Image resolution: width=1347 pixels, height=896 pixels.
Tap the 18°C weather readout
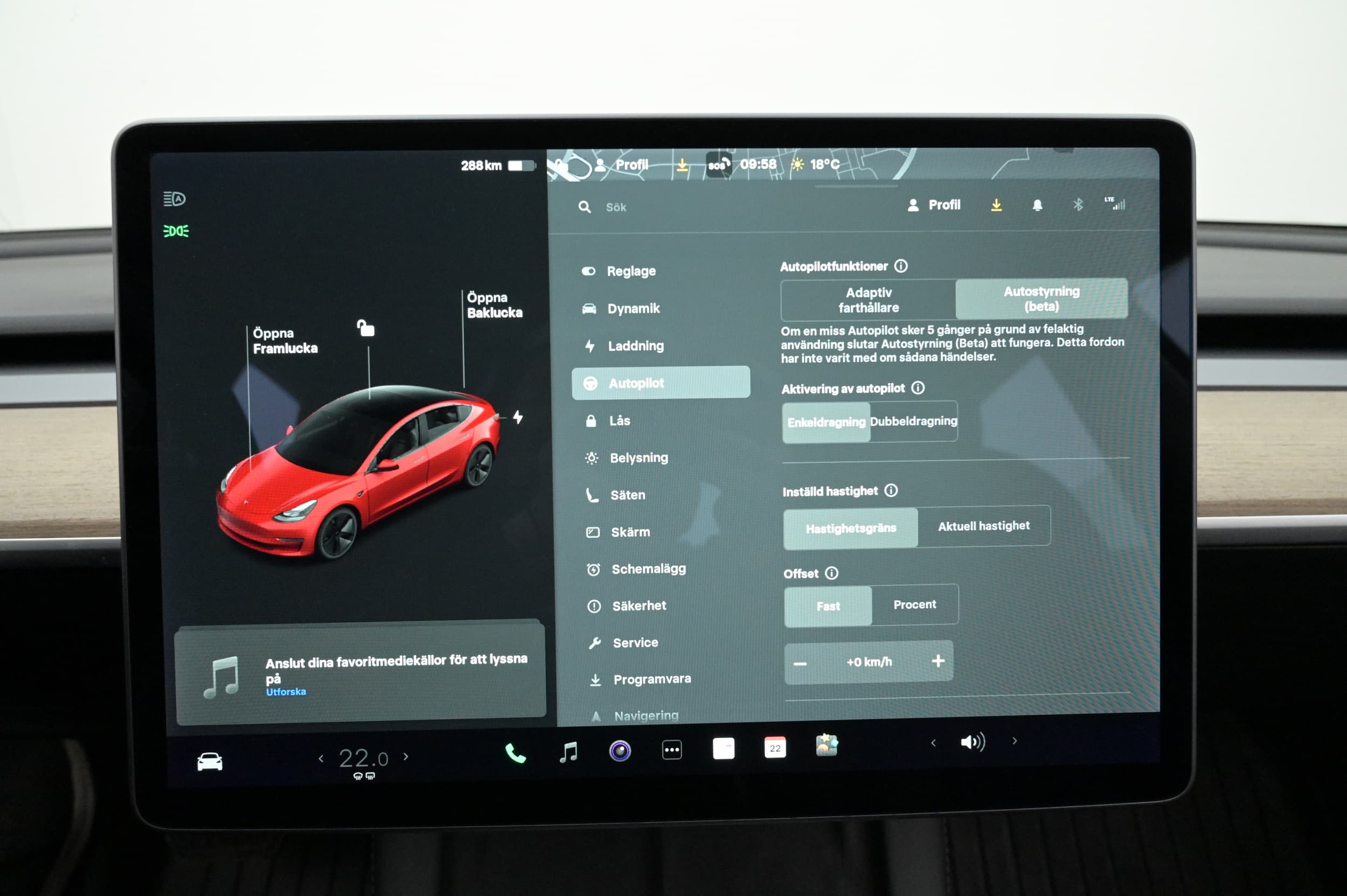816,164
